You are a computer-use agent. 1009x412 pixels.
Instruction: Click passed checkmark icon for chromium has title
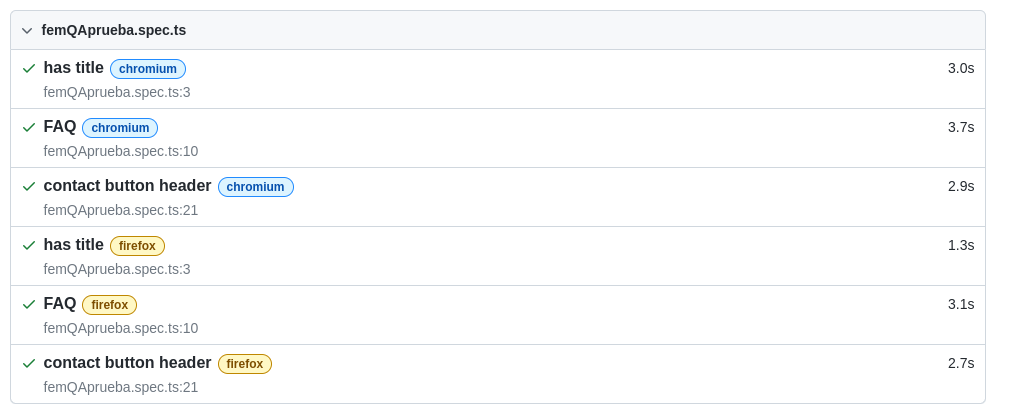coord(29,68)
